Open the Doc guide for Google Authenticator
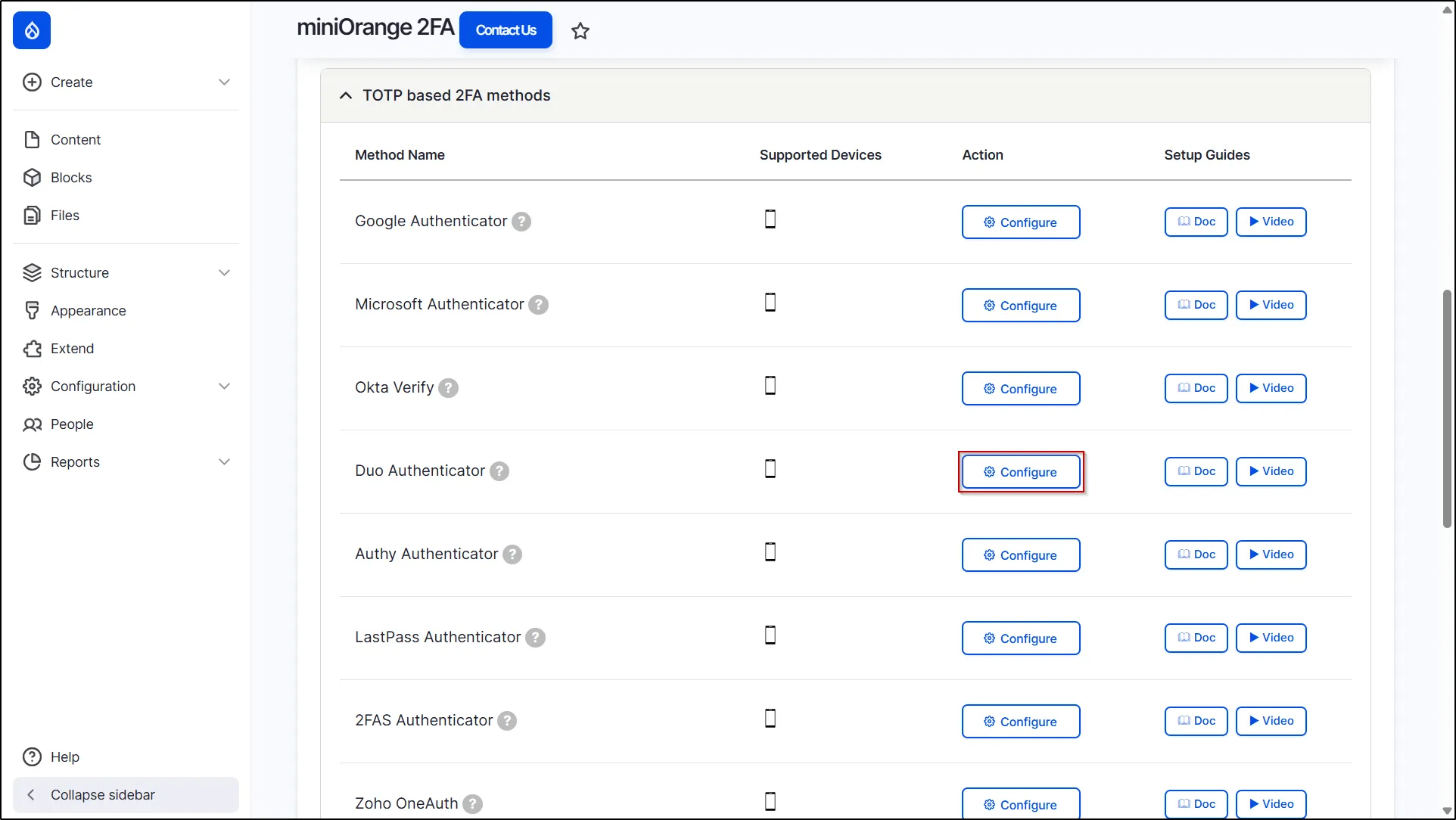Screen dimensions: 1456x820 pyautogui.click(x=1196, y=222)
